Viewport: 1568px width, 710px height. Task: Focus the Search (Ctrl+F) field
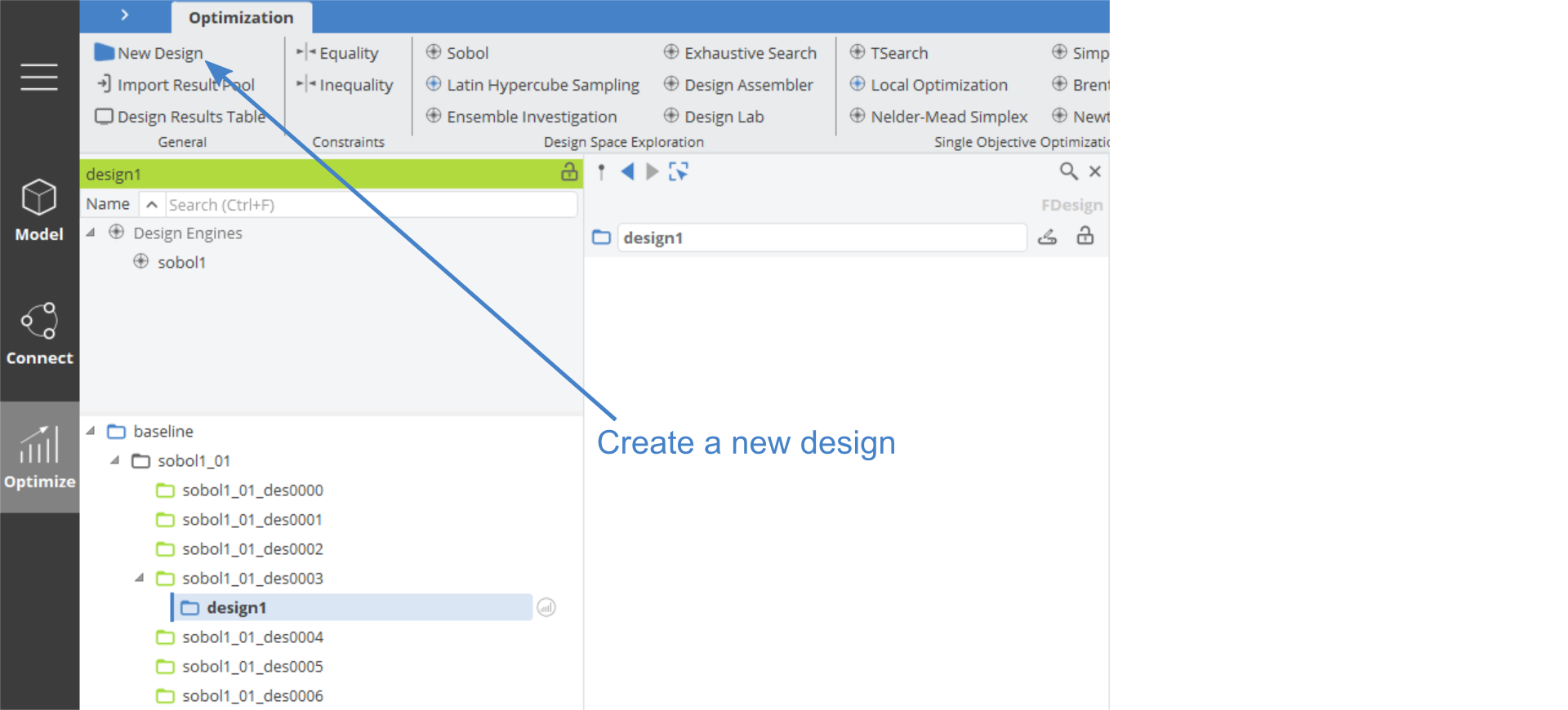pyautogui.click(x=372, y=205)
